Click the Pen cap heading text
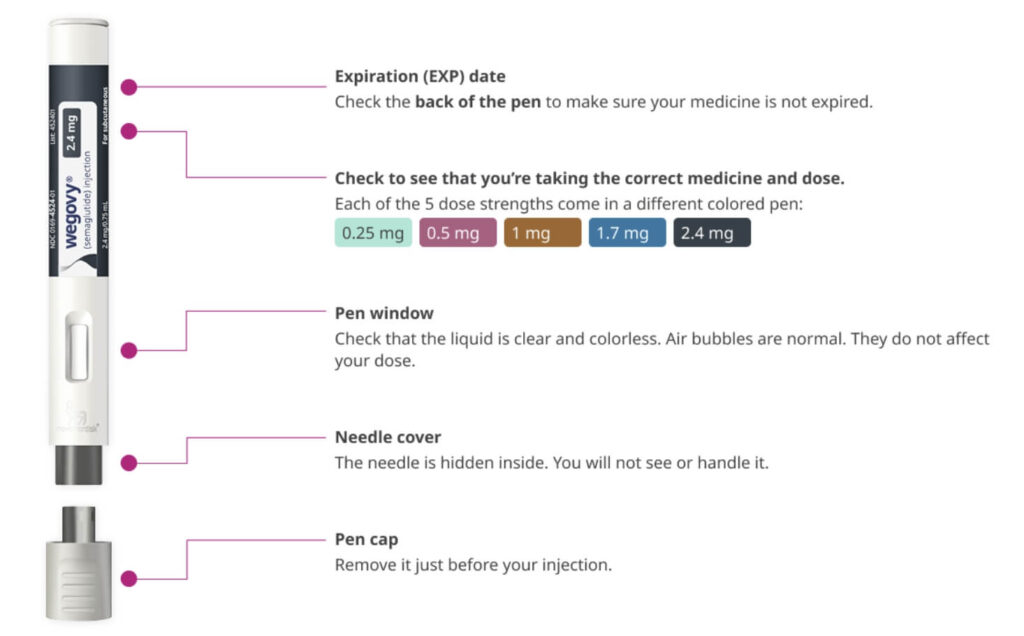Viewport: 1024px width, 636px height. click(x=366, y=540)
